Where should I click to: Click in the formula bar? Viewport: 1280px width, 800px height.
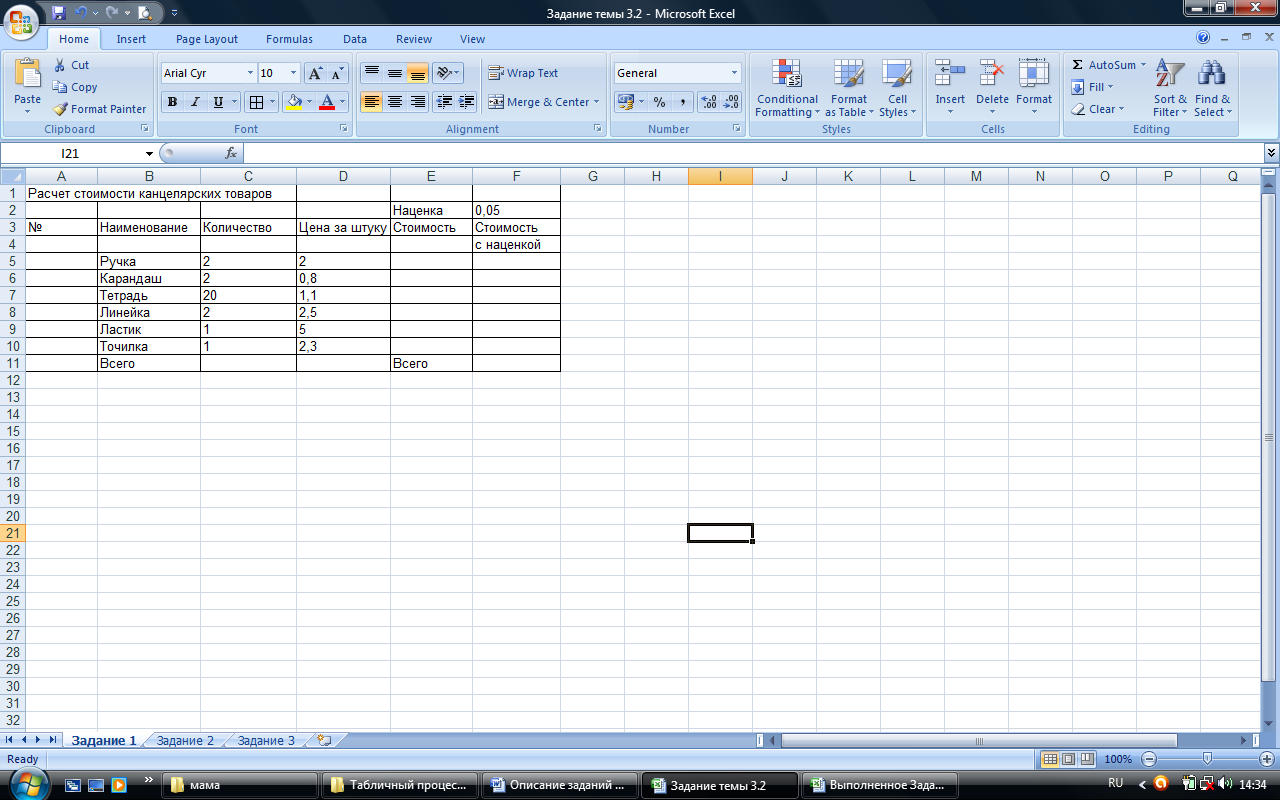752,153
